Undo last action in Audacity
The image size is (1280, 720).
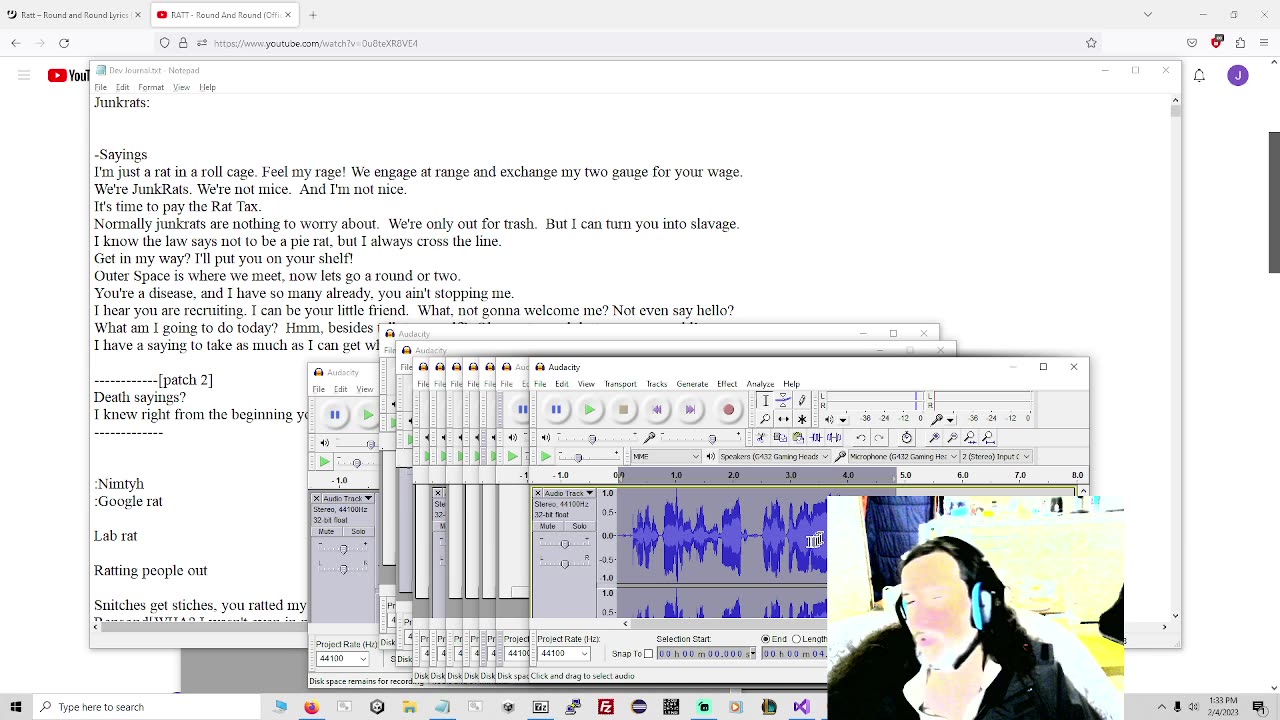pyautogui.click(x=861, y=437)
